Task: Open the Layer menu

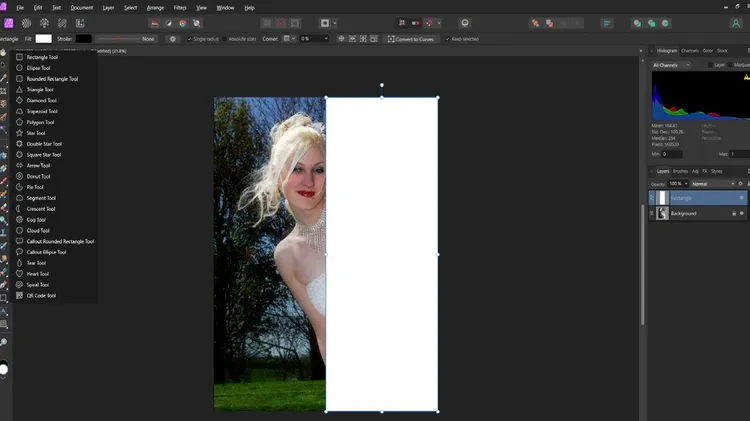Action: pos(109,8)
